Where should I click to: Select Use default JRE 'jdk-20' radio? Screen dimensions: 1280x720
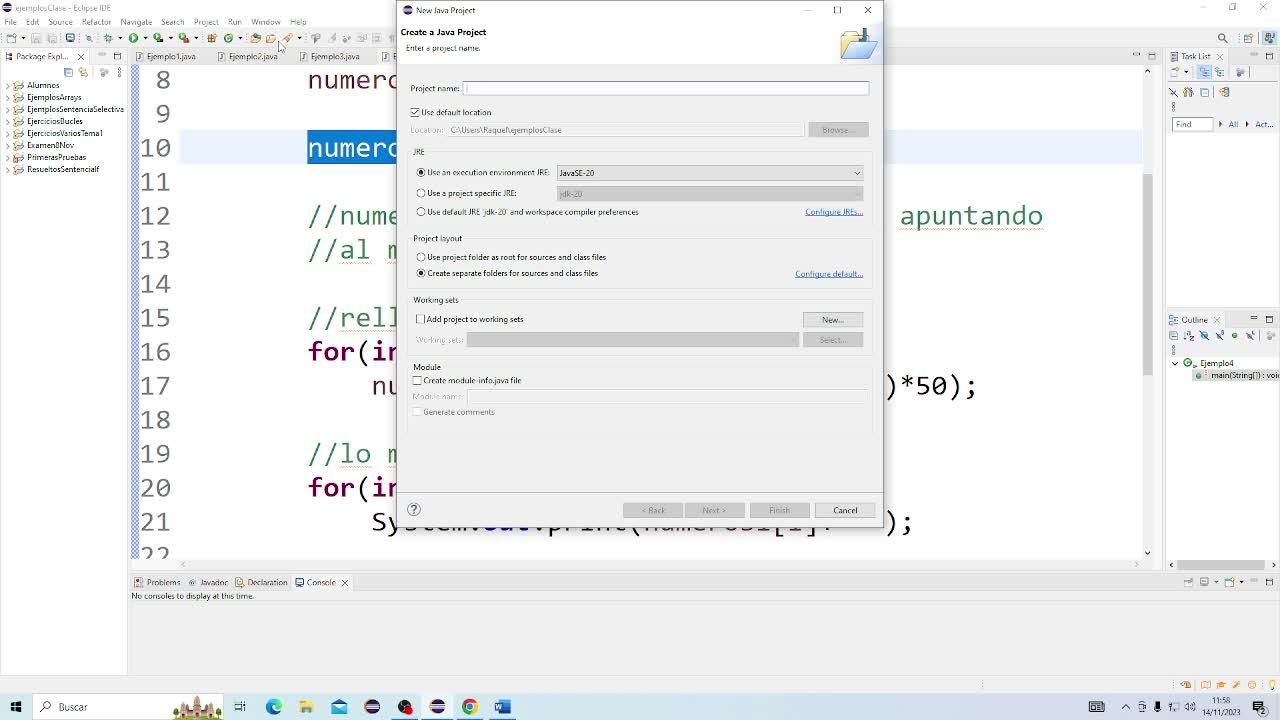coord(421,212)
